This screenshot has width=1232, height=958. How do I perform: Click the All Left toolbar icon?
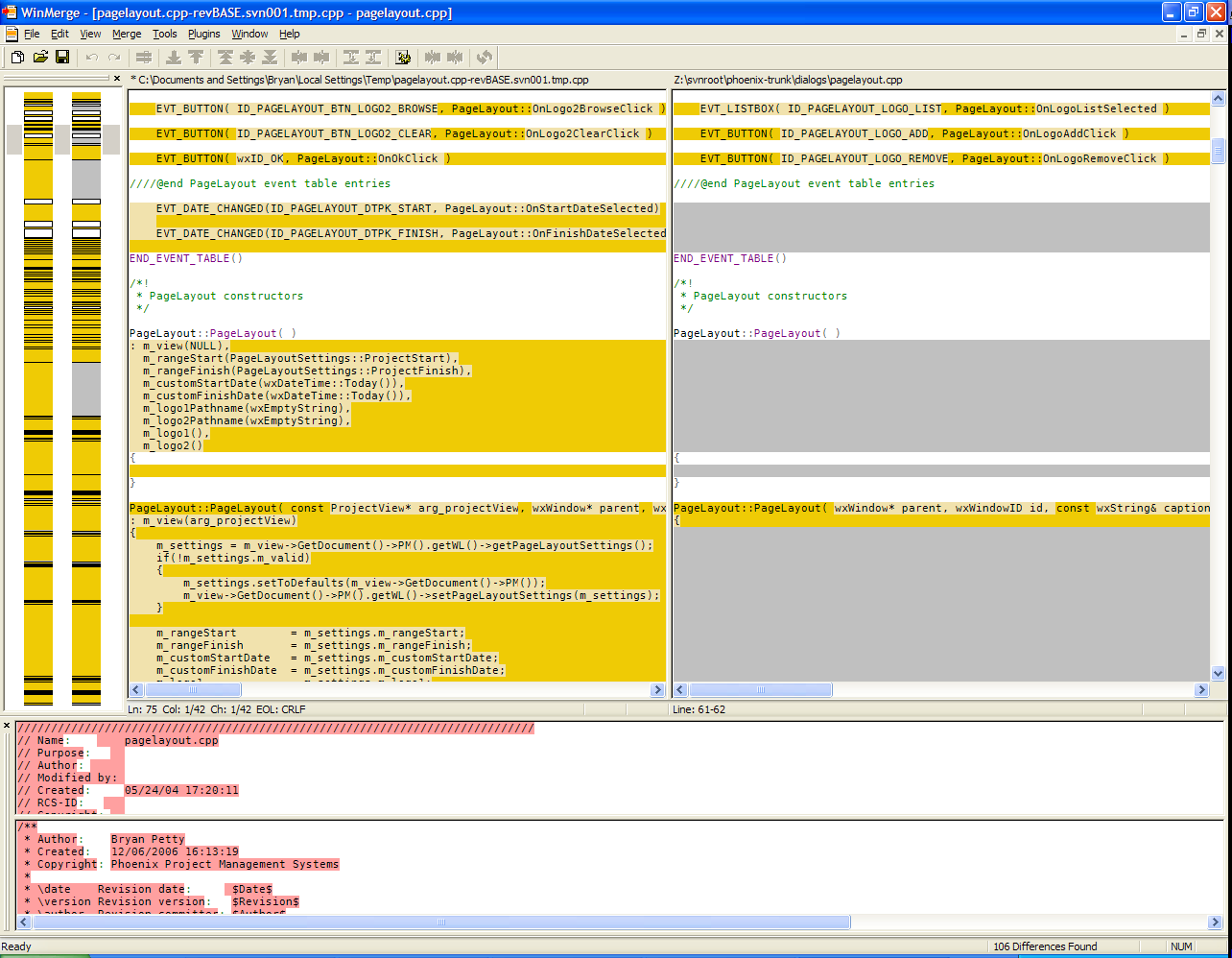tap(455, 58)
